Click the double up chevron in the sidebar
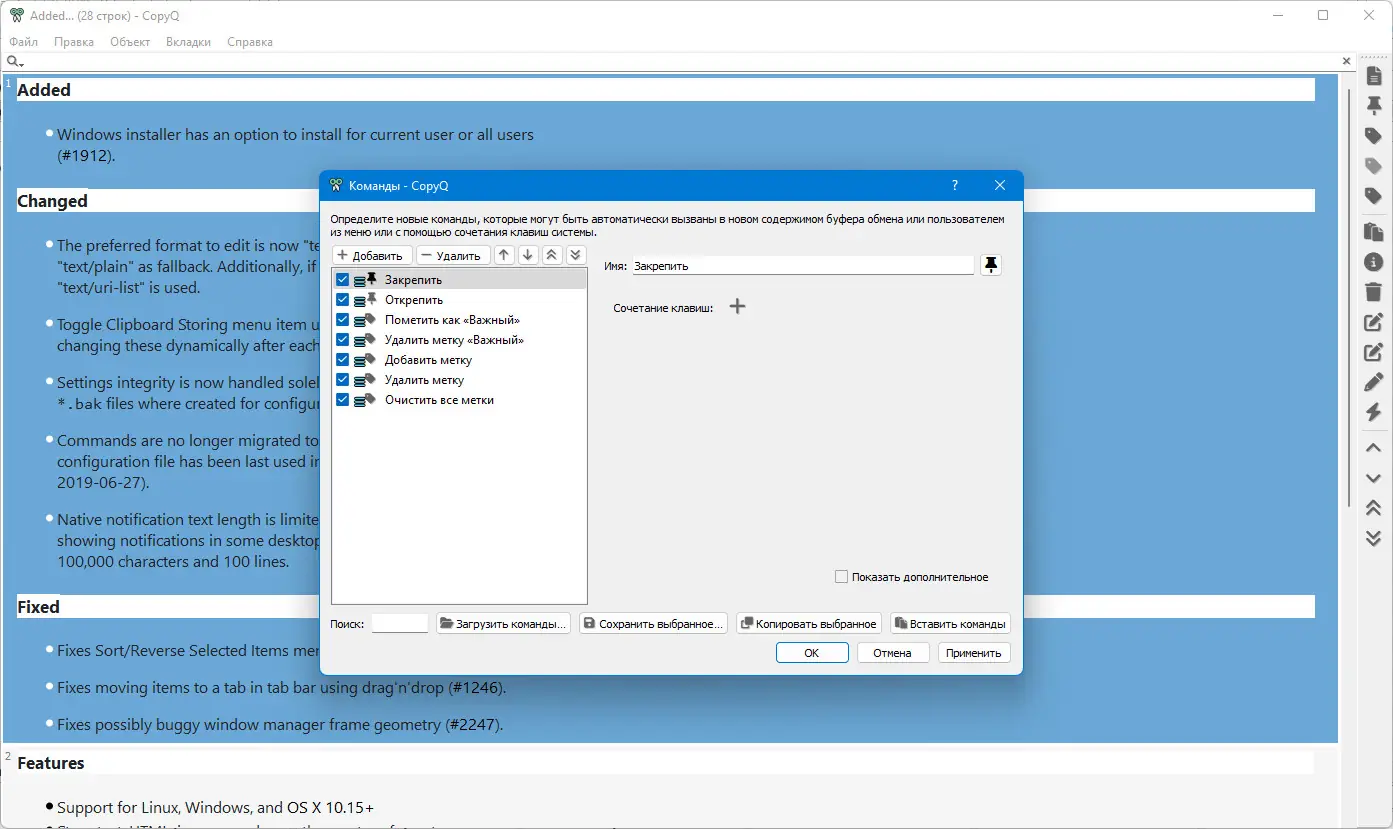 [1373, 508]
